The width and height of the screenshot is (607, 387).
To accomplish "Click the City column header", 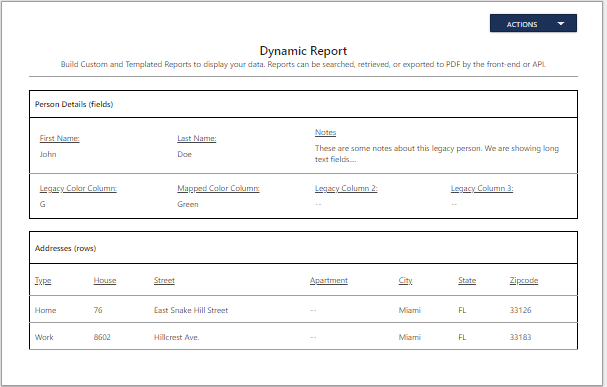I will [x=405, y=280].
